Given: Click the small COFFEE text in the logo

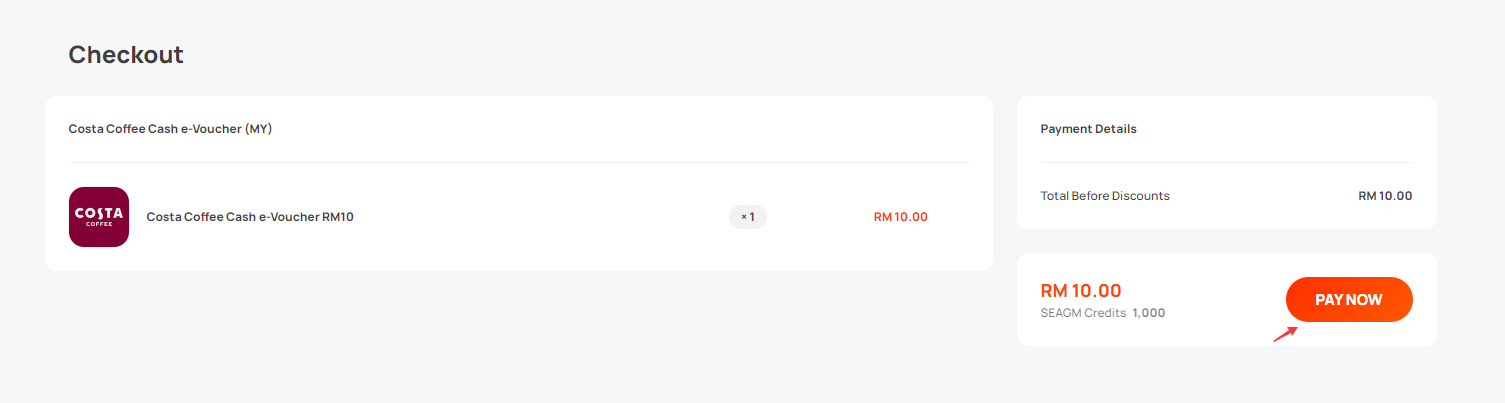Looking at the screenshot, I should [x=99, y=224].
